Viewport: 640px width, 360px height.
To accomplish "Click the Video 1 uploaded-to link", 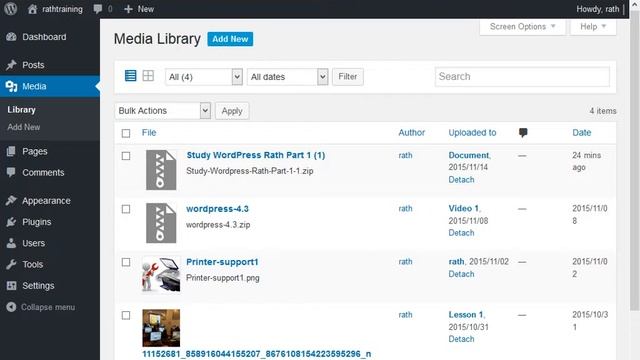I will [464, 208].
